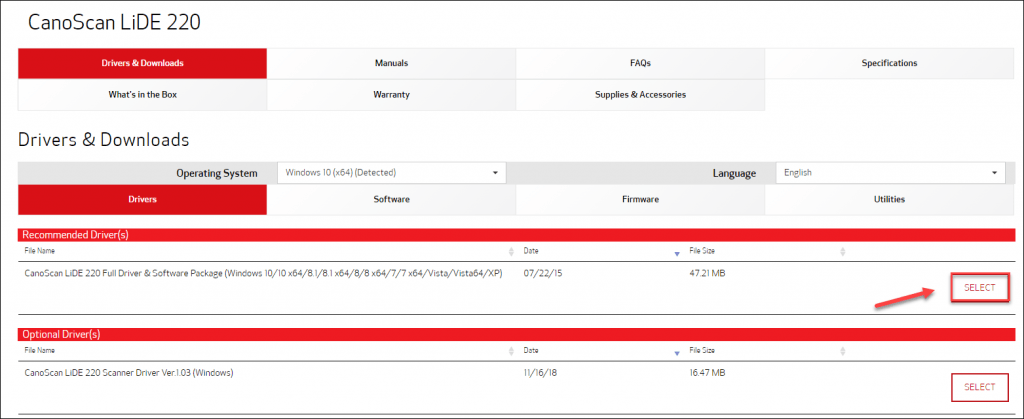Select the Drivers sub-tab
The height and width of the screenshot is (419, 1024).
(142, 200)
